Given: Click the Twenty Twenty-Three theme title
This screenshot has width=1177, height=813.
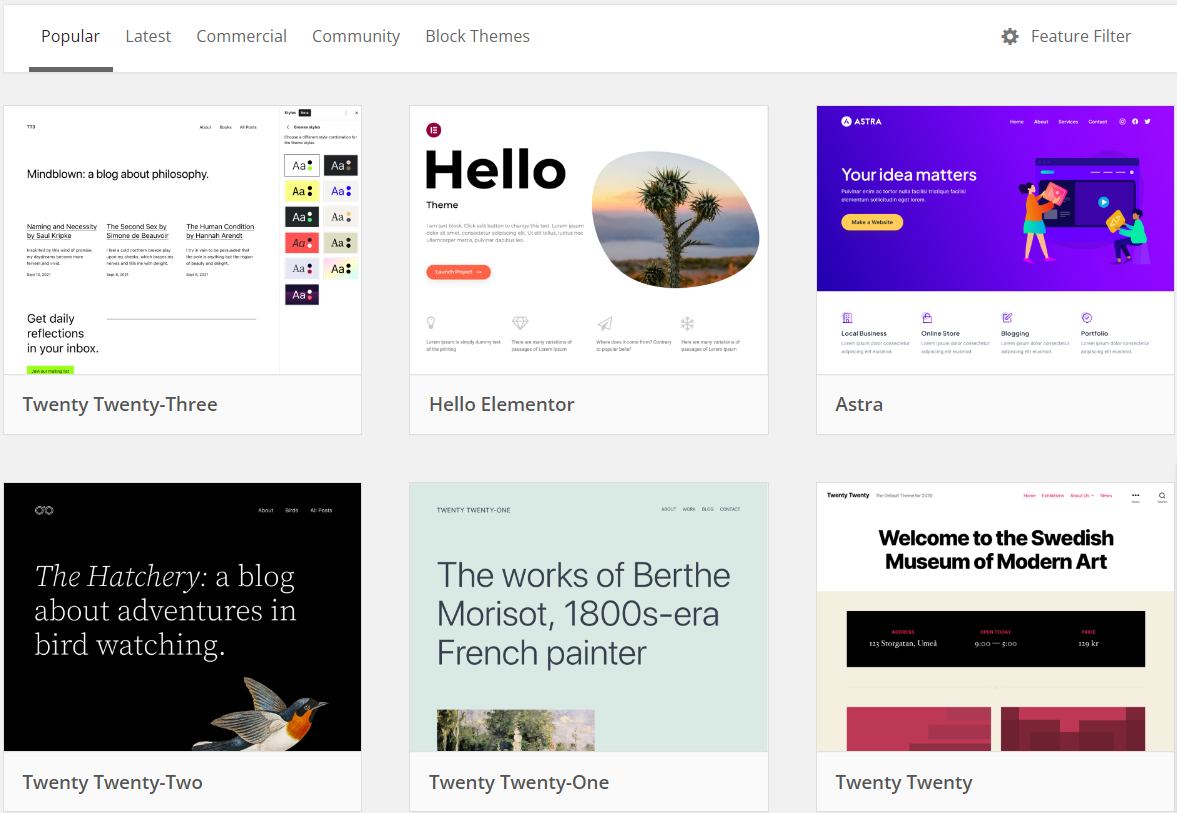Looking at the screenshot, I should click(x=120, y=405).
